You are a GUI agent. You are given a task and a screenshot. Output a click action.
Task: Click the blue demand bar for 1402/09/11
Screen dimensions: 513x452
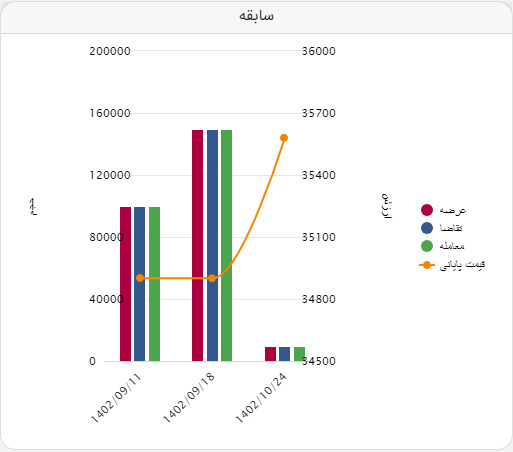click(139, 284)
